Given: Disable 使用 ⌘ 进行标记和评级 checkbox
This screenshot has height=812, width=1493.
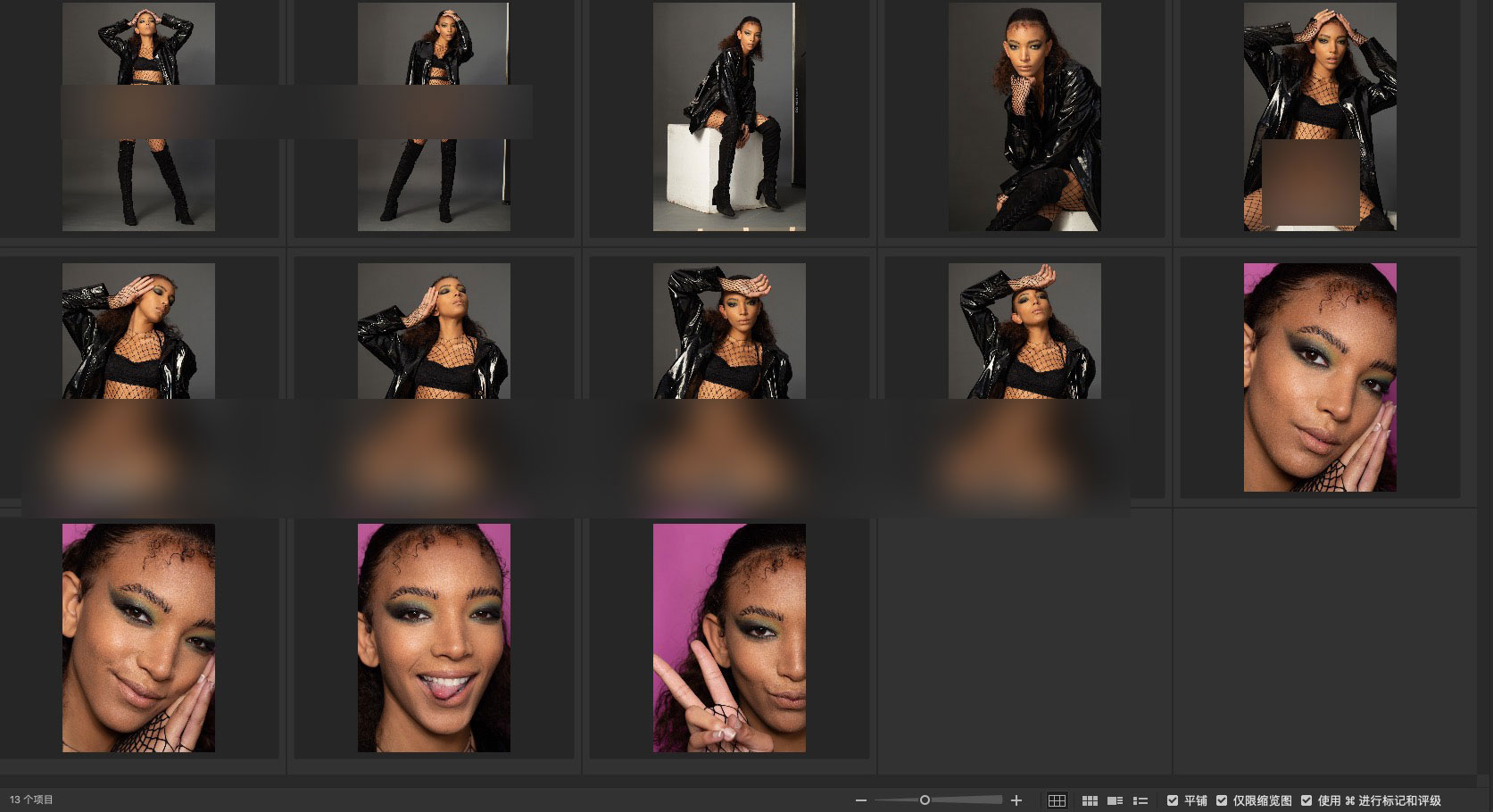Looking at the screenshot, I should tap(1306, 800).
